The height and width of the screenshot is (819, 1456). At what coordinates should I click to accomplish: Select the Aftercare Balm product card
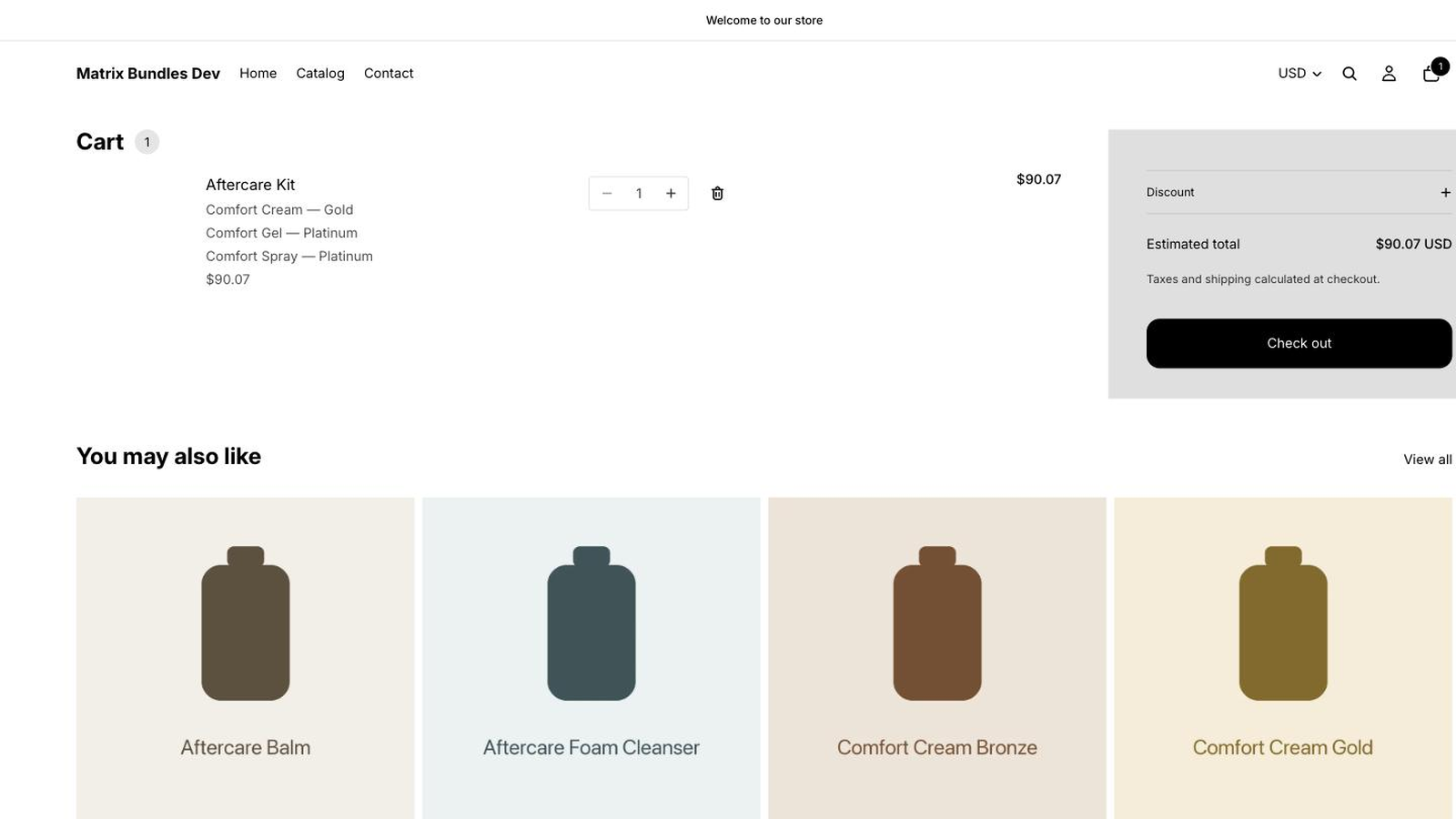click(x=245, y=658)
